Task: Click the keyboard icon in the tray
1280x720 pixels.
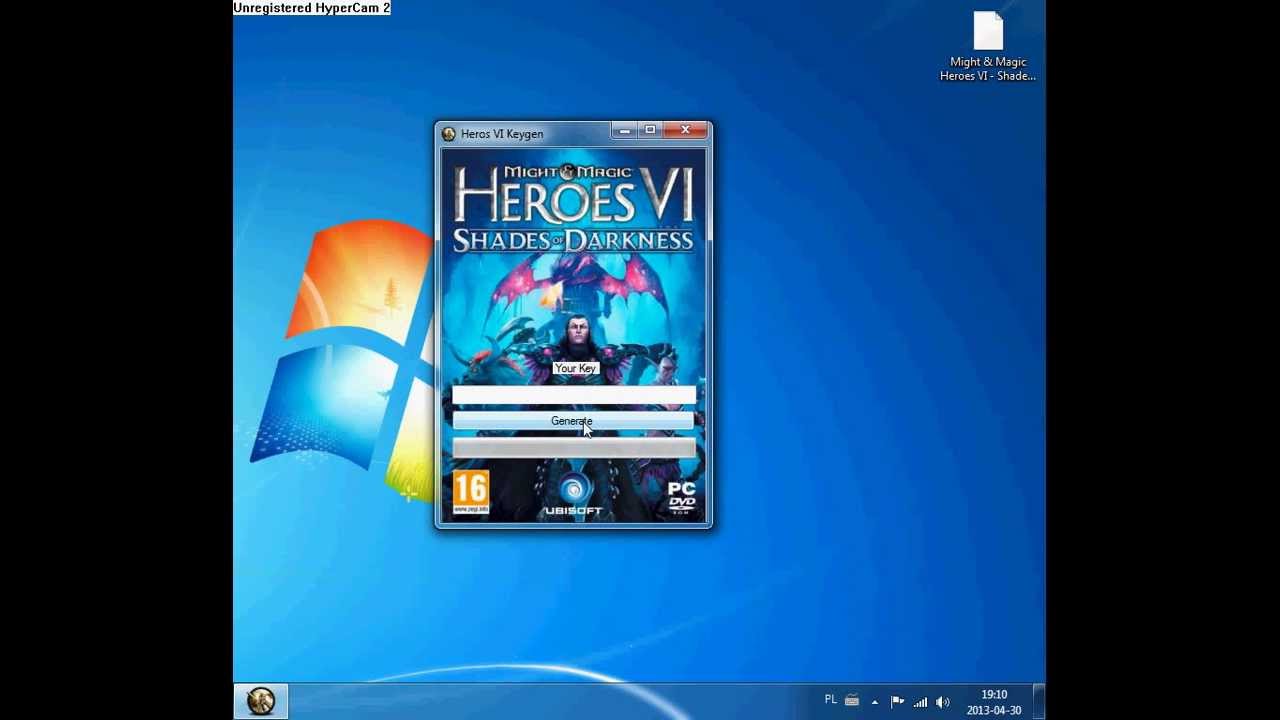Action: [x=852, y=701]
